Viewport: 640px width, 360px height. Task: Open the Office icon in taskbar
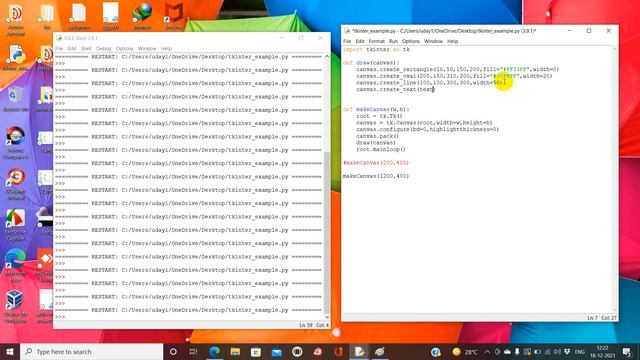pyautogui.click(x=338, y=351)
